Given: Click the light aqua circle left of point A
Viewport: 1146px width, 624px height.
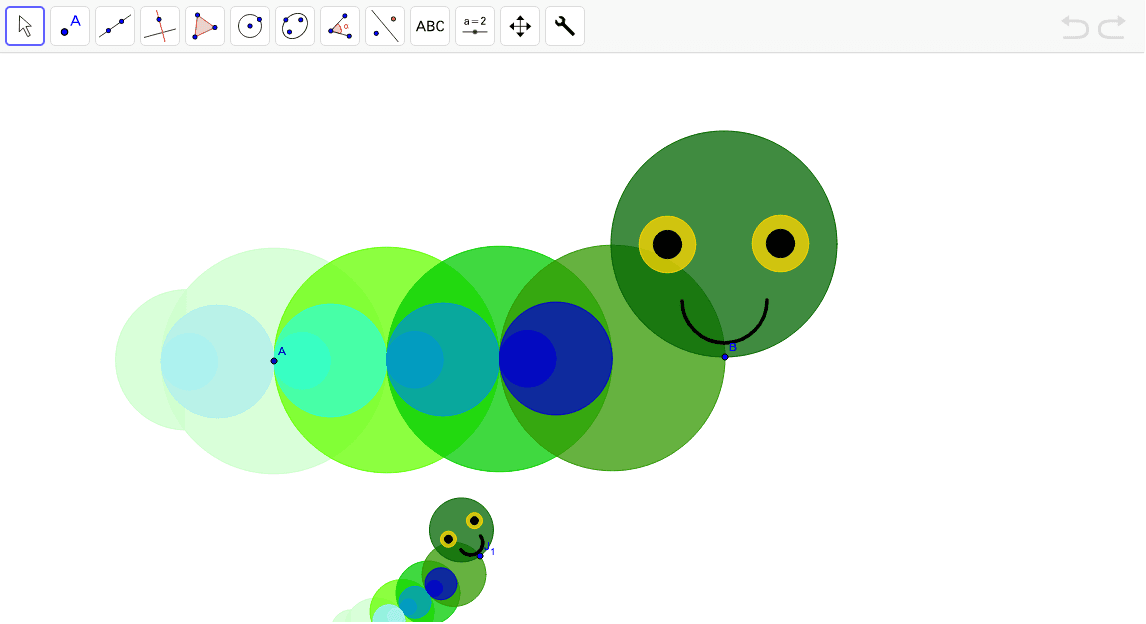Looking at the screenshot, I should pos(217,361).
